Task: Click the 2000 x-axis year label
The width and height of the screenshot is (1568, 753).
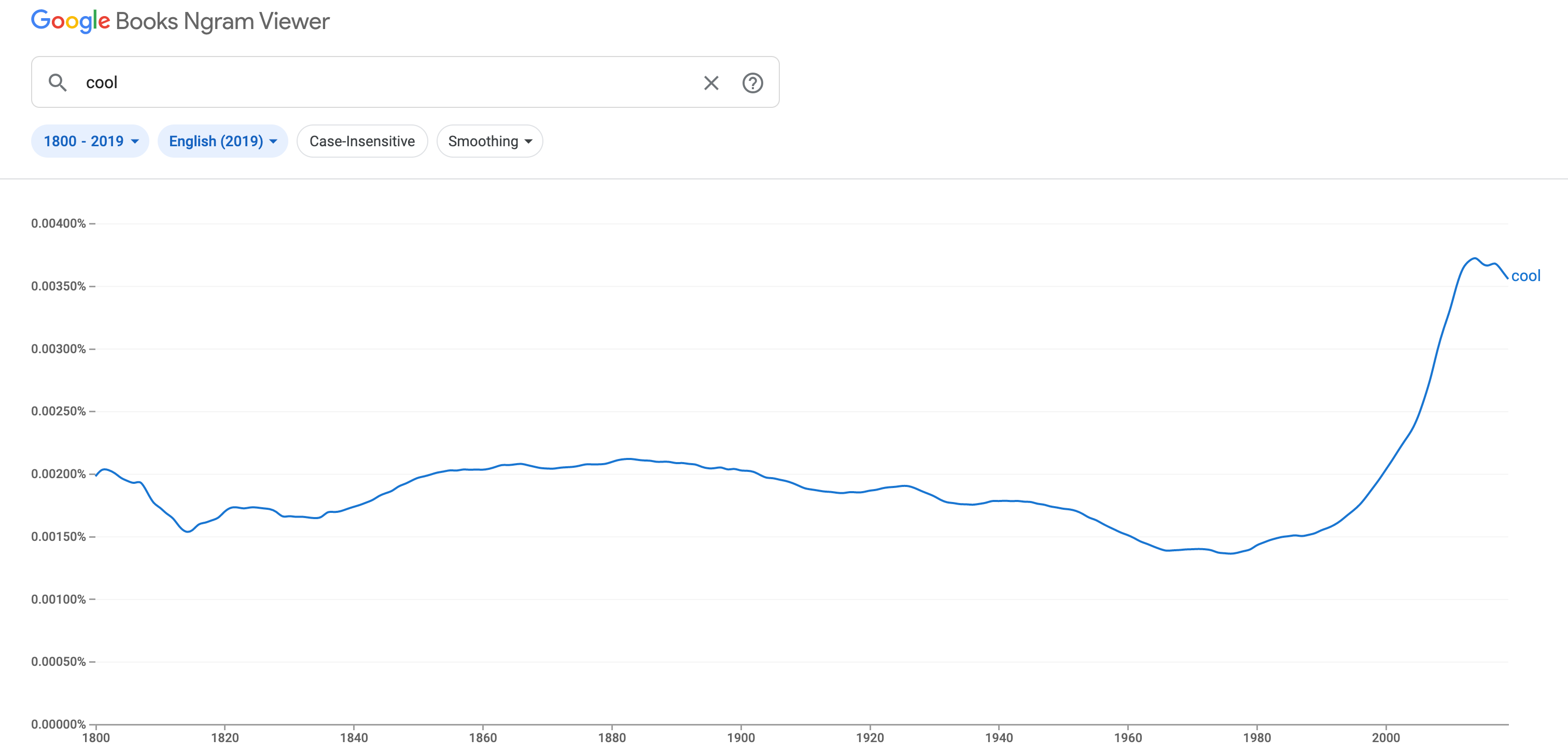Action: (1385, 738)
